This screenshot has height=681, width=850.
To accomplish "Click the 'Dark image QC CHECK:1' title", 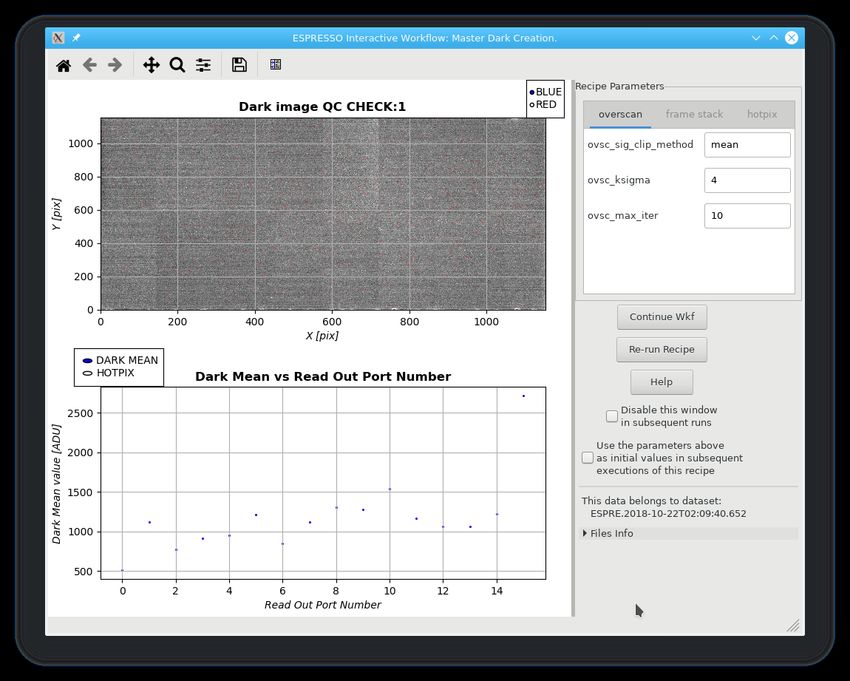I will [322, 106].
